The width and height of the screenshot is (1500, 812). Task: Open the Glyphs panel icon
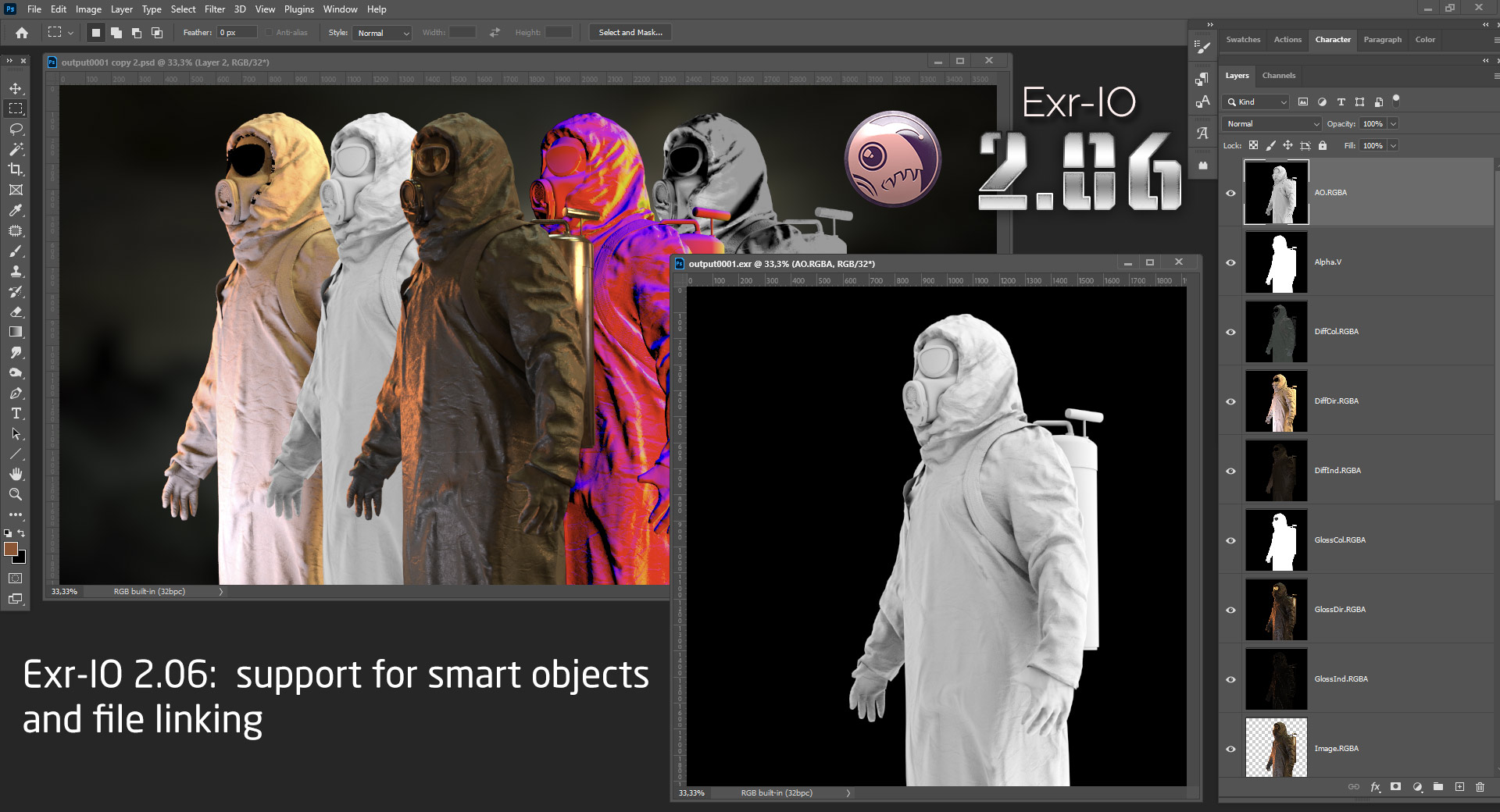(1202, 134)
